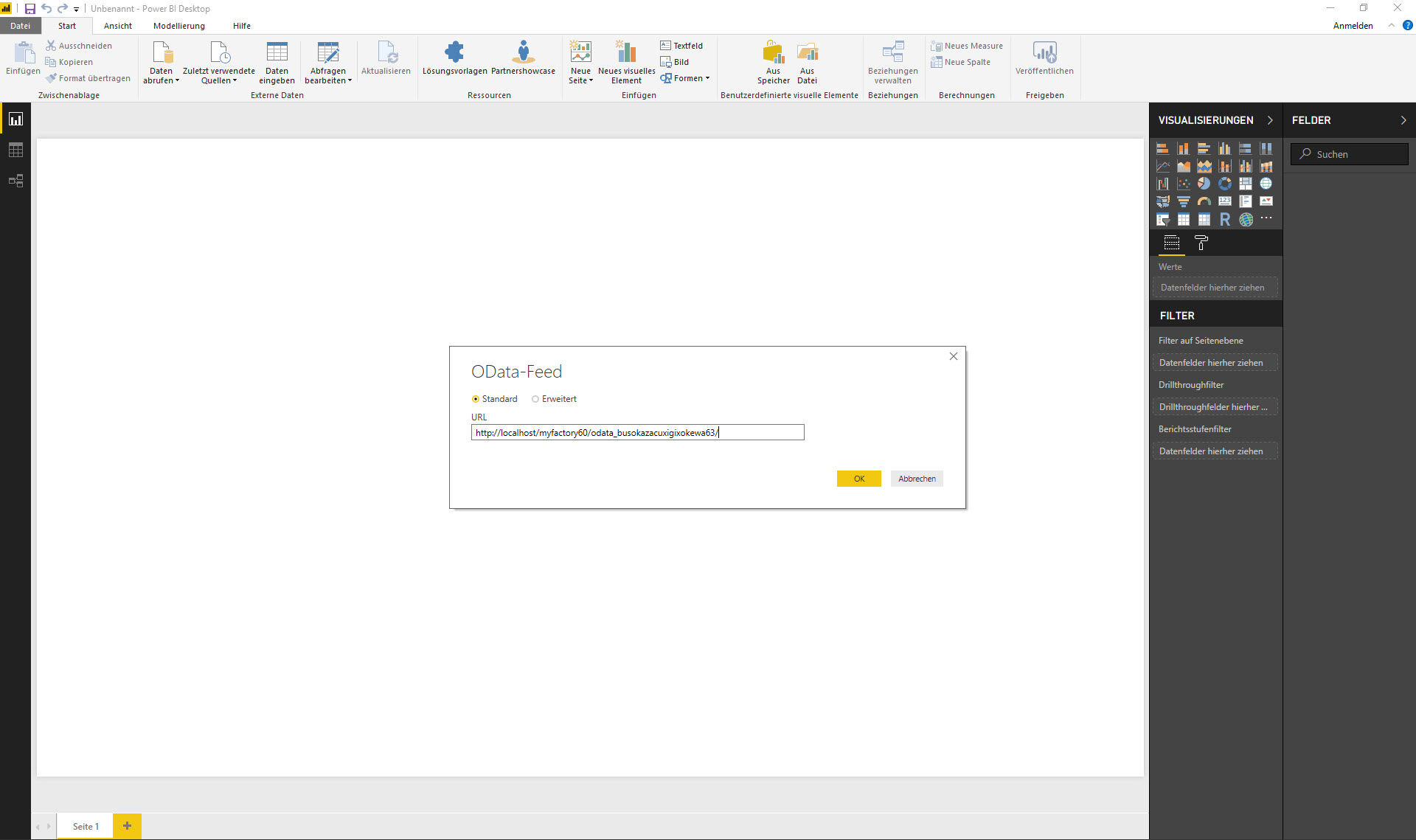Open the Daten abrufen dropdown
The height and width of the screenshot is (840, 1416).
pyautogui.click(x=161, y=76)
